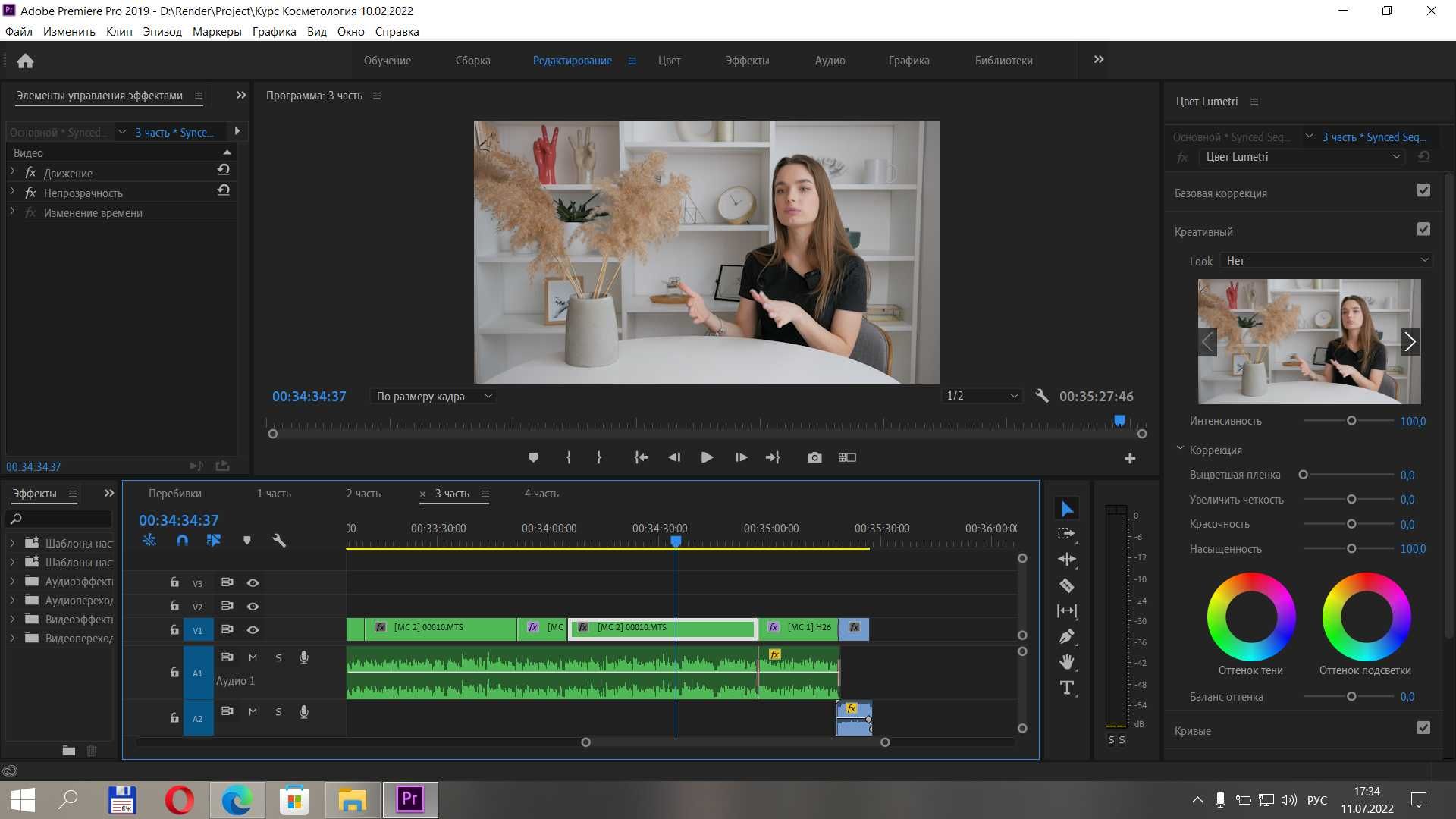Show more workspaces overflow arrows

pos(1099,60)
